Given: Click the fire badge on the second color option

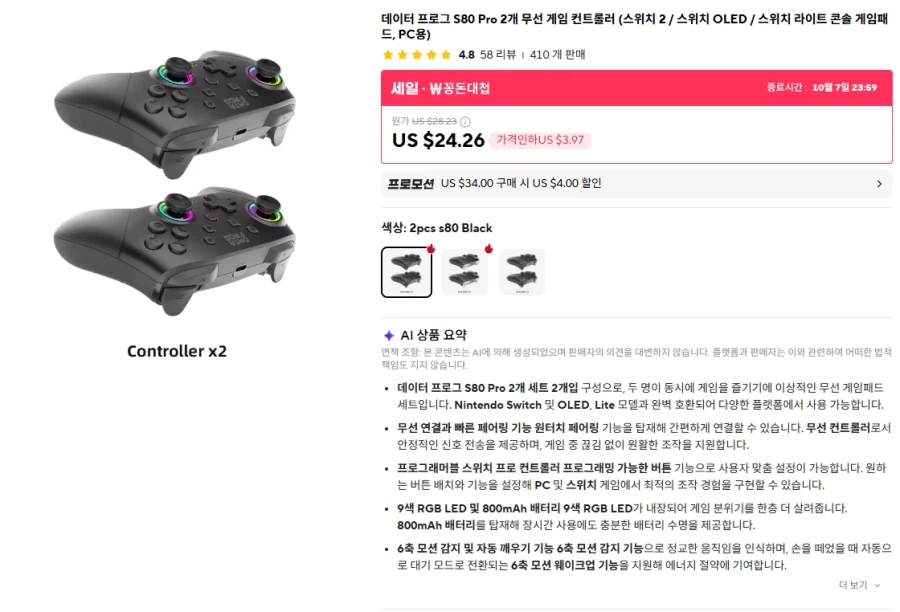Looking at the screenshot, I should (x=488, y=249).
